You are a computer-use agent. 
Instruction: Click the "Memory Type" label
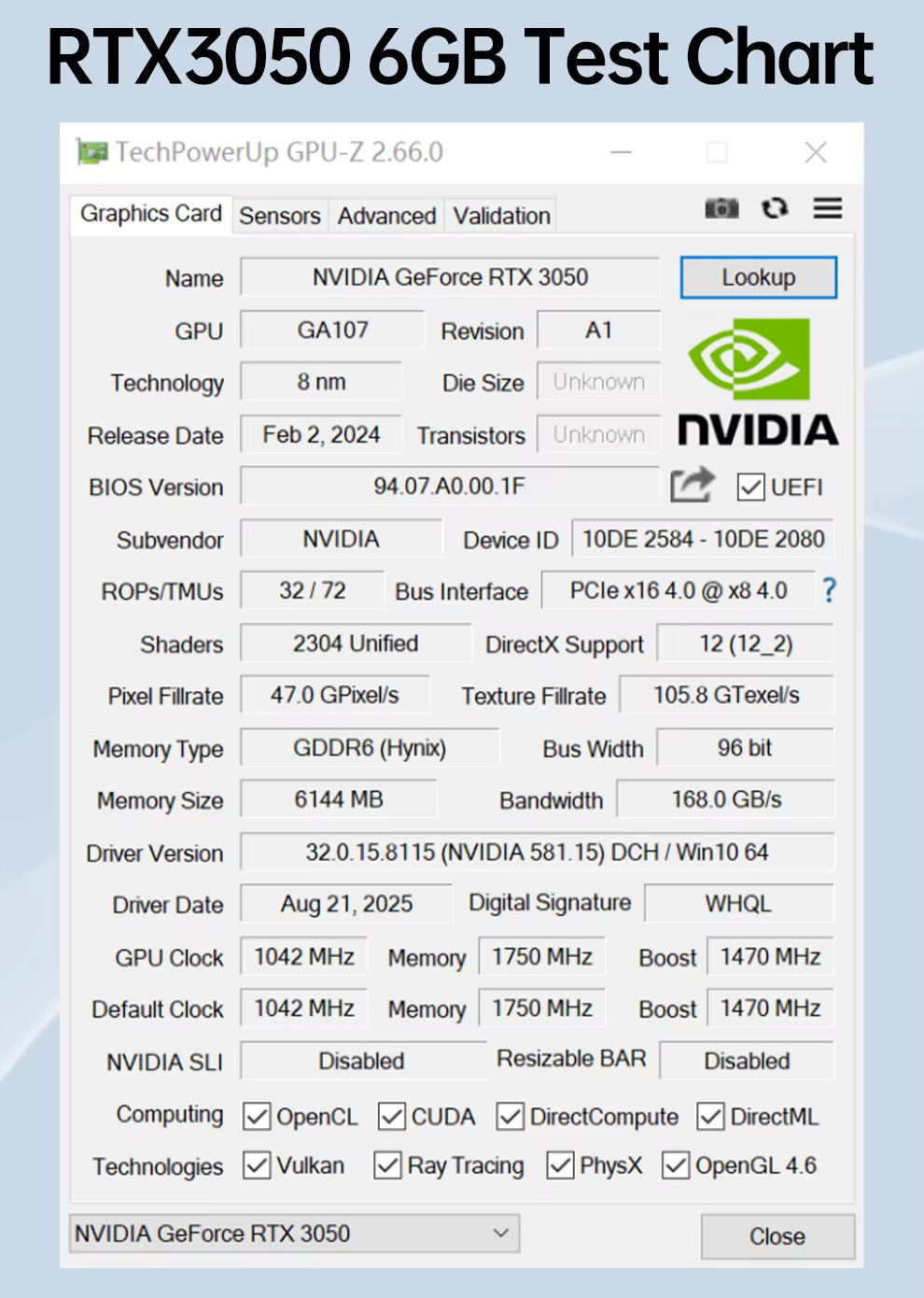(159, 749)
